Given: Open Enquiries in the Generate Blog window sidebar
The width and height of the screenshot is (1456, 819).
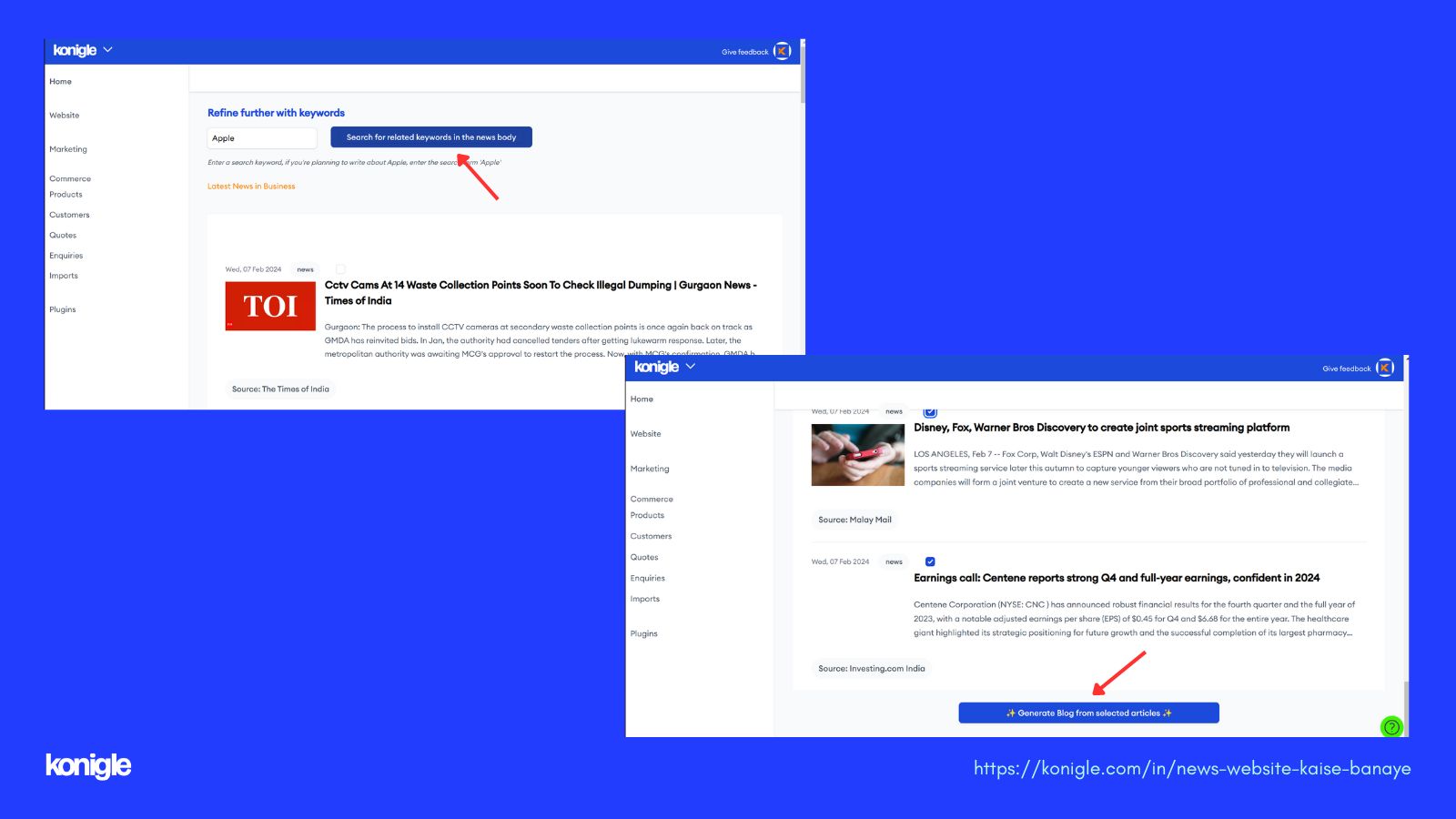Looking at the screenshot, I should point(647,579).
